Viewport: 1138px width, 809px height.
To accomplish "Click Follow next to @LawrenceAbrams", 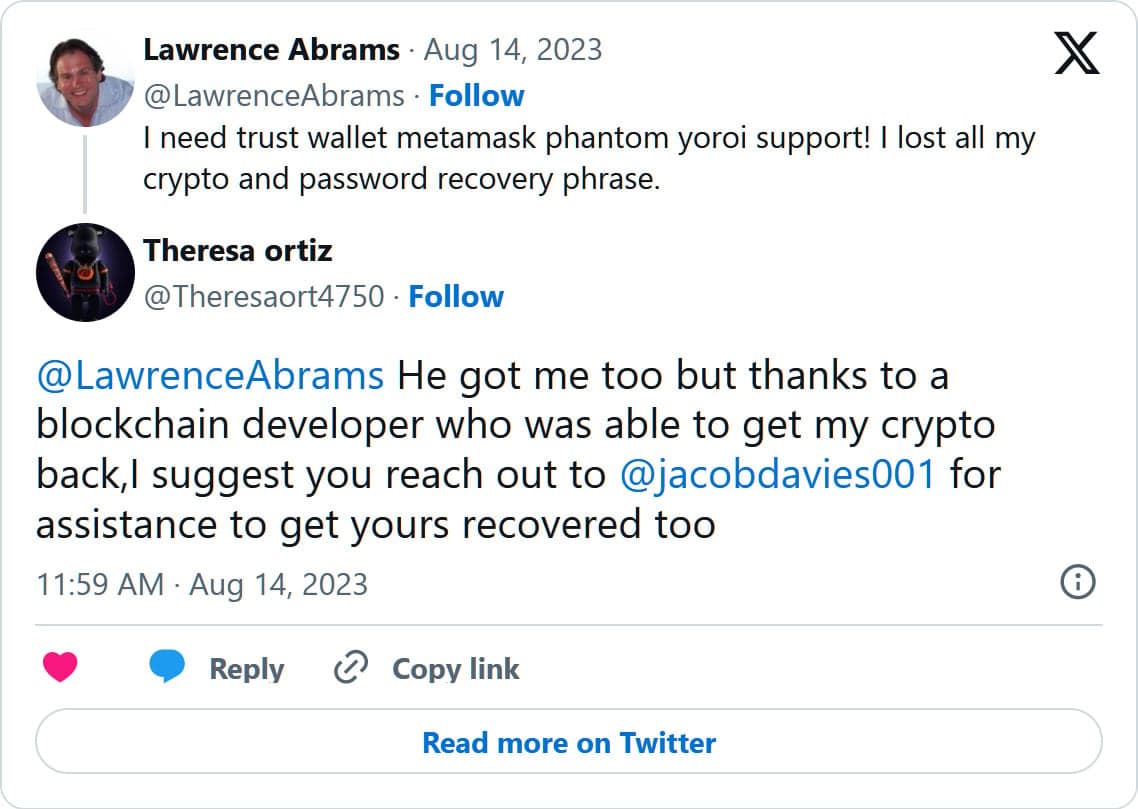I will click(x=477, y=95).
